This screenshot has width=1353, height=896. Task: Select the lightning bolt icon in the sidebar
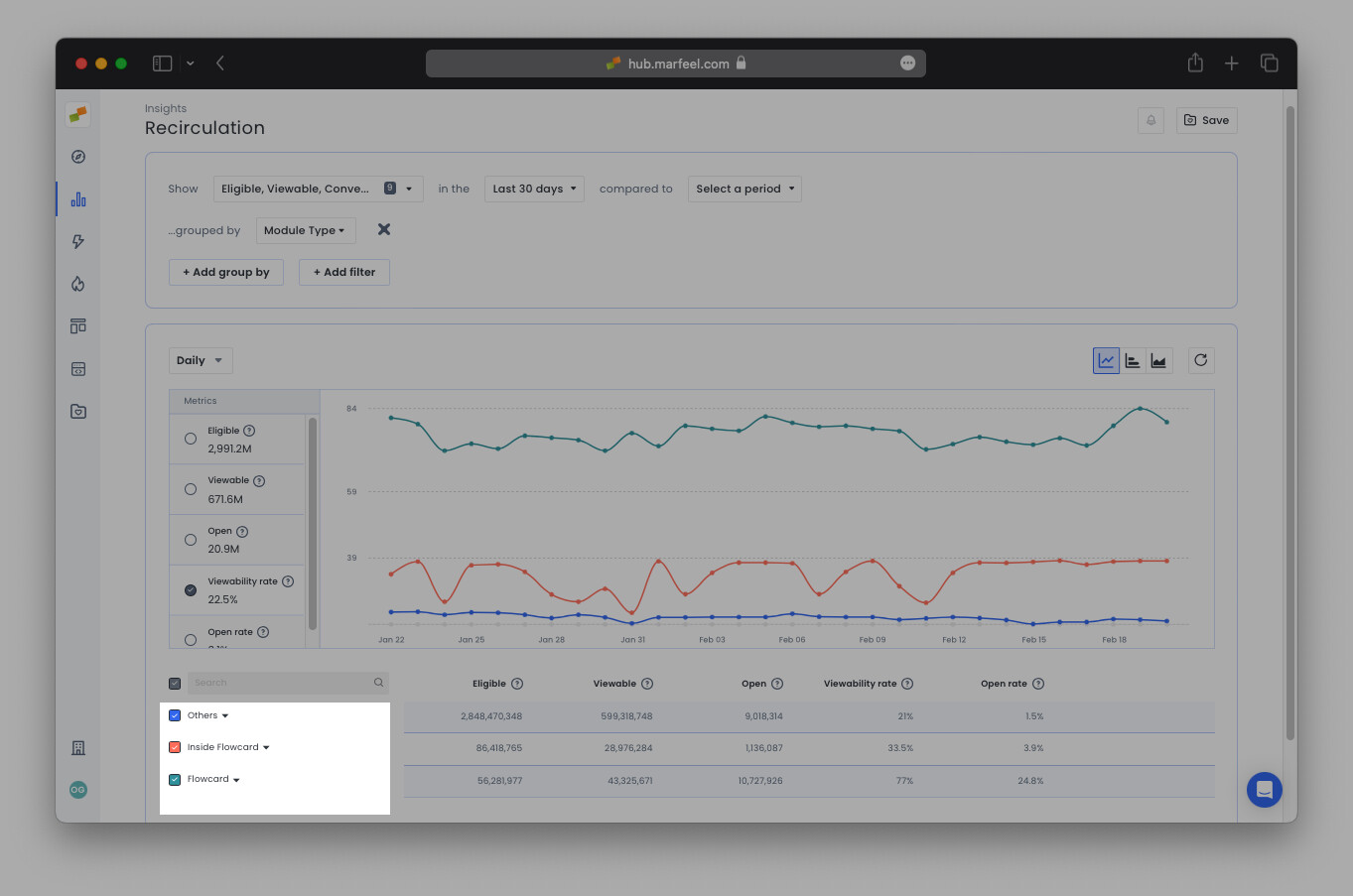click(77, 241)
